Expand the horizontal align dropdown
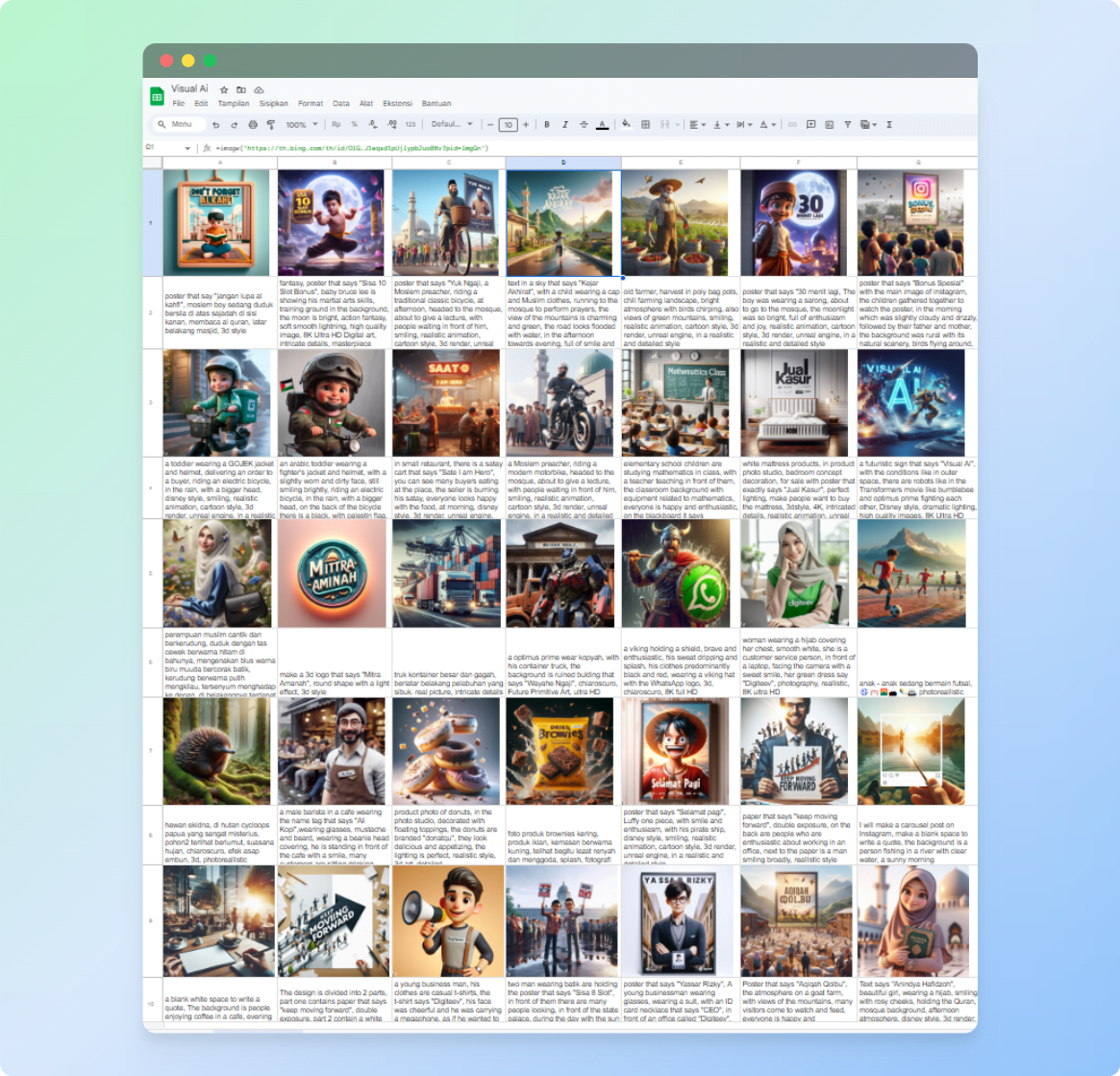 point(696,124)
